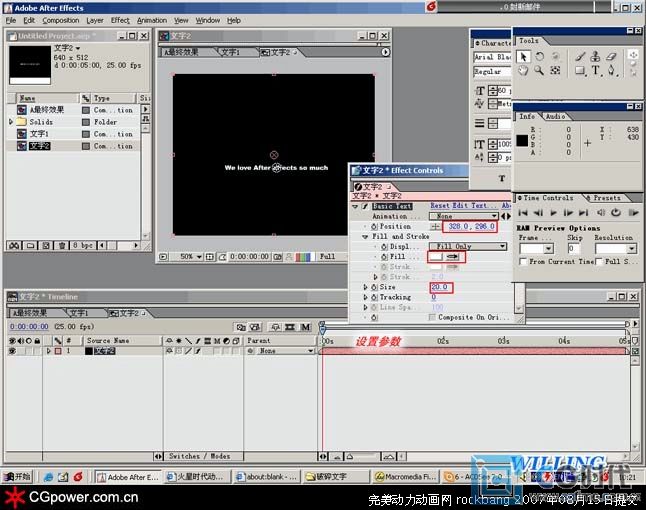
Task: Open the Animation presets None dropdown
Action: pos(463,216)
